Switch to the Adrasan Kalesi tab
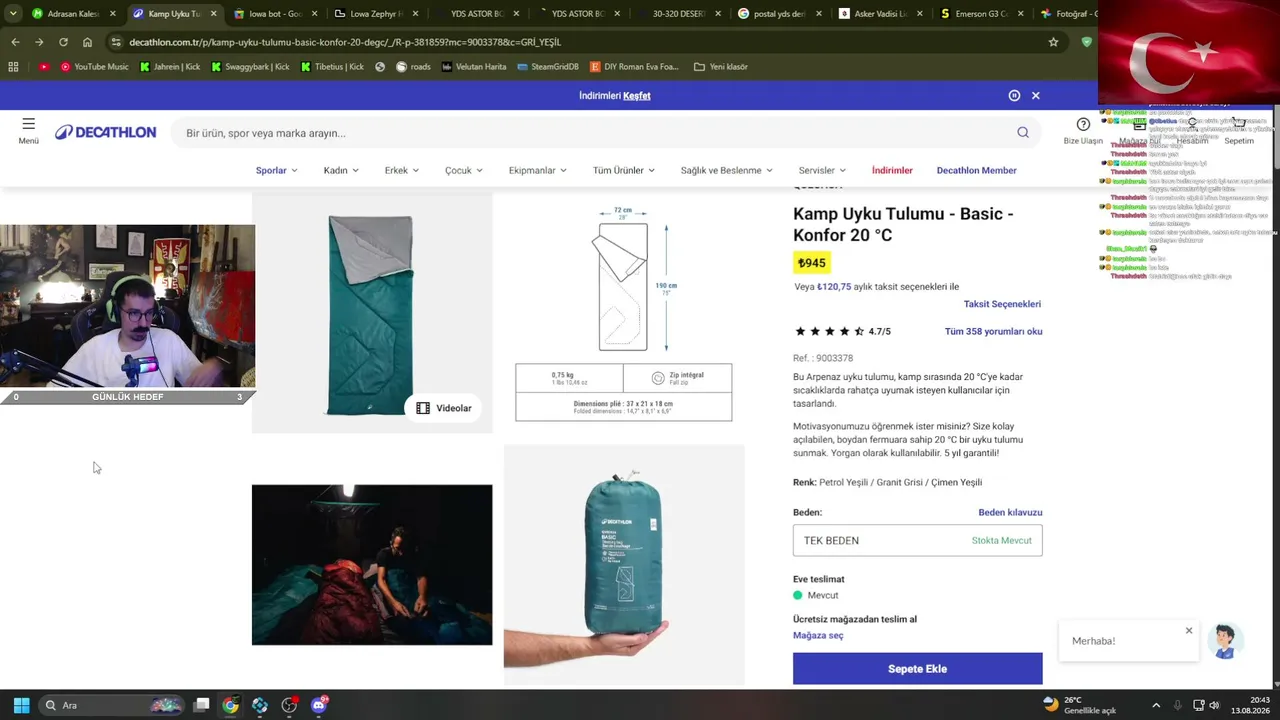The width and height of the screenshot is (1280, 720). (x=73, y=14)
